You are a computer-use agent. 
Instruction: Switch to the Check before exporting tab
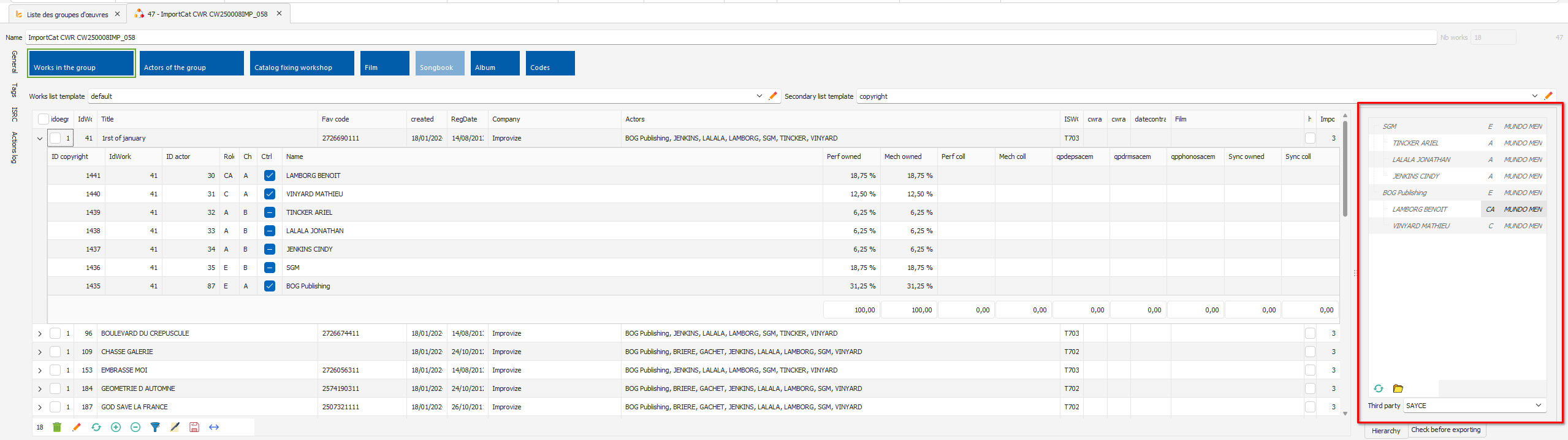[x=1445, y=430]
